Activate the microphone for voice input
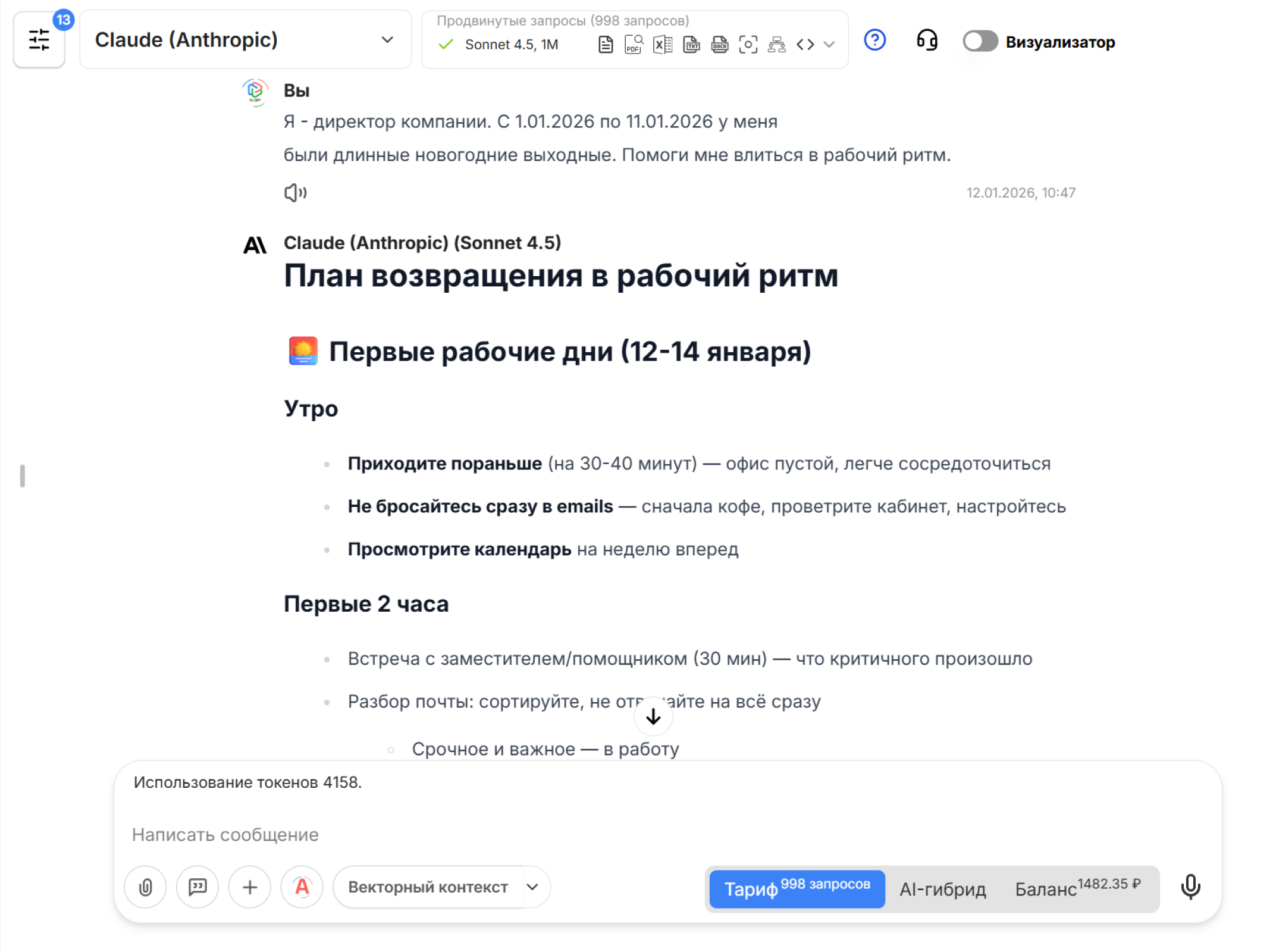The width and height of the screenshot is (1273, 952). [x=1190, y=888]
